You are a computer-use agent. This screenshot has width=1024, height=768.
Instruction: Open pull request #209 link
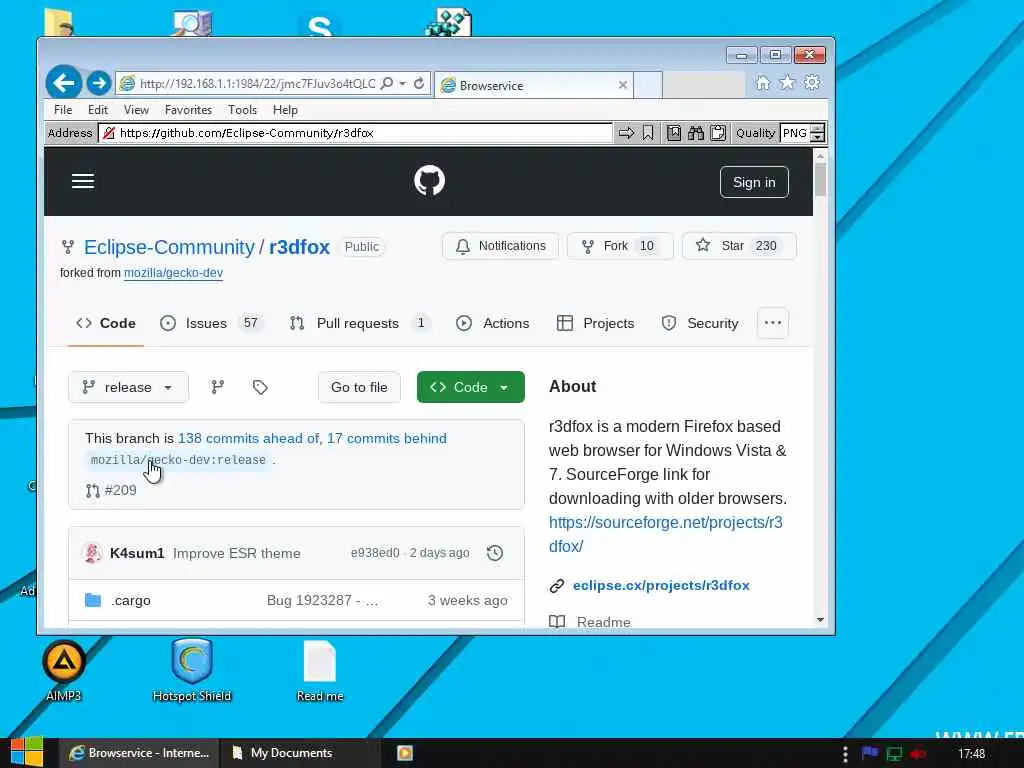click(x=112, y=490)
